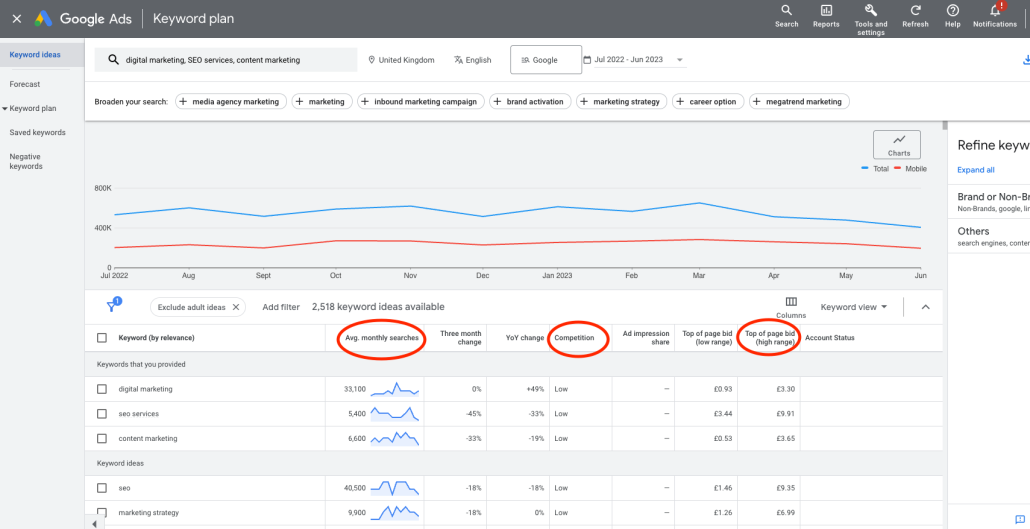Collapse the table panel with chevron

pyautogui.click(x=925, y=307)
